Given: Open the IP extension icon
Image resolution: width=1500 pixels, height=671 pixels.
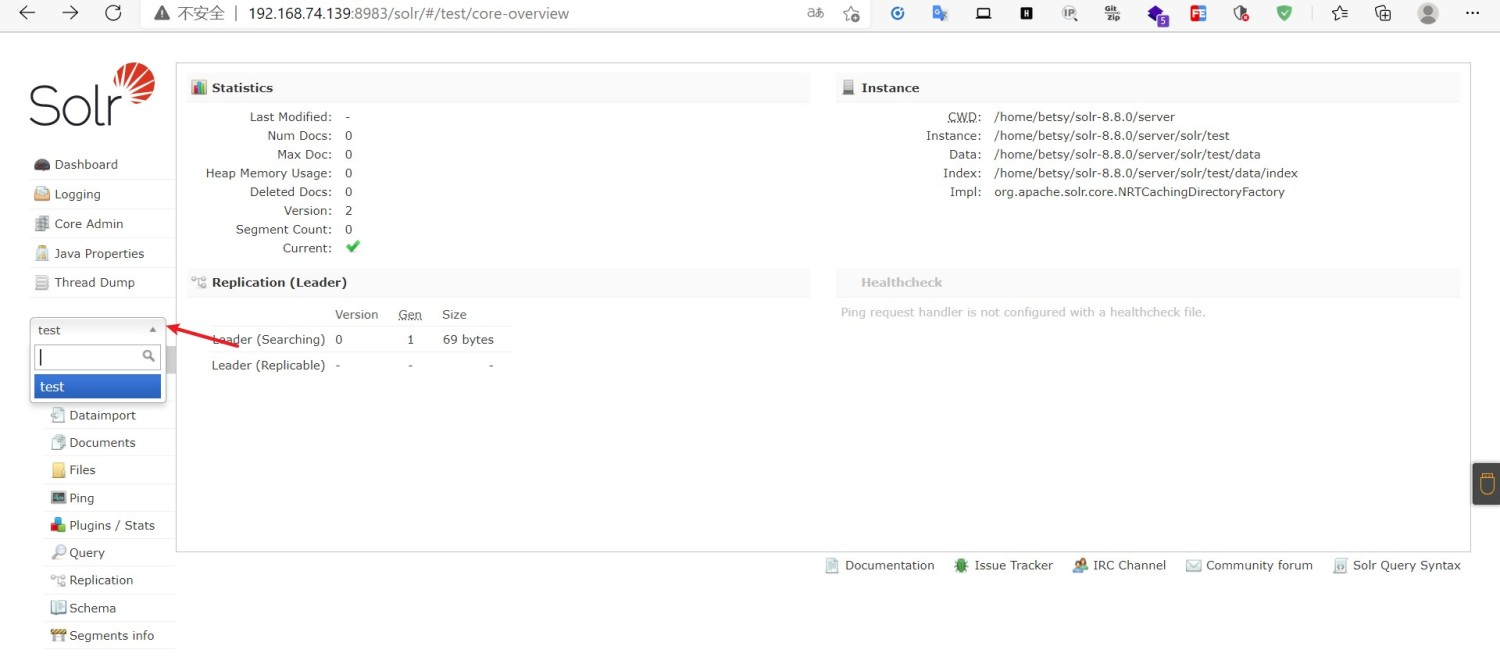Looking at the screenshot, I should tap(1070, 13).
